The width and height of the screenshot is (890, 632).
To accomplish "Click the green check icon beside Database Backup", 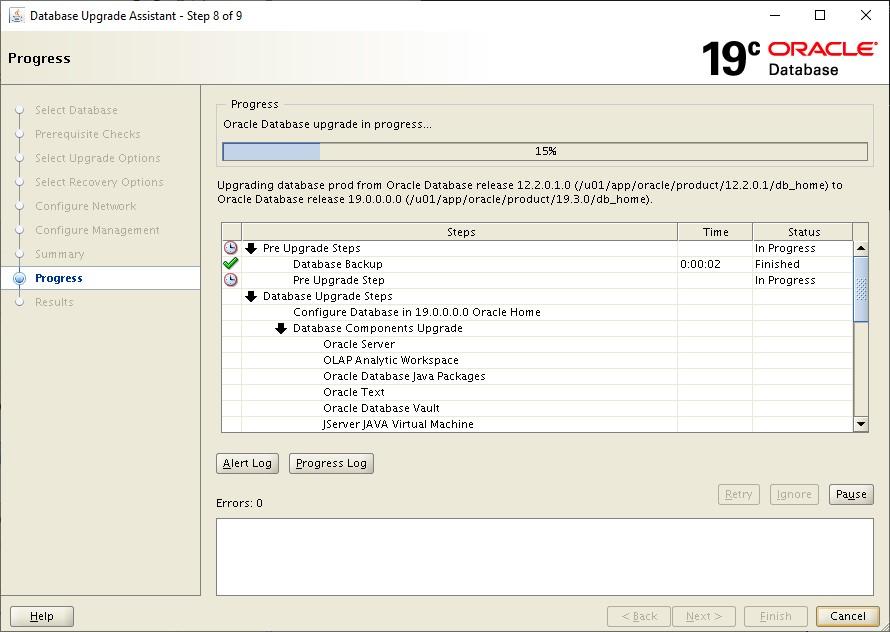I will pyautogui.click(x=231, y=263).
